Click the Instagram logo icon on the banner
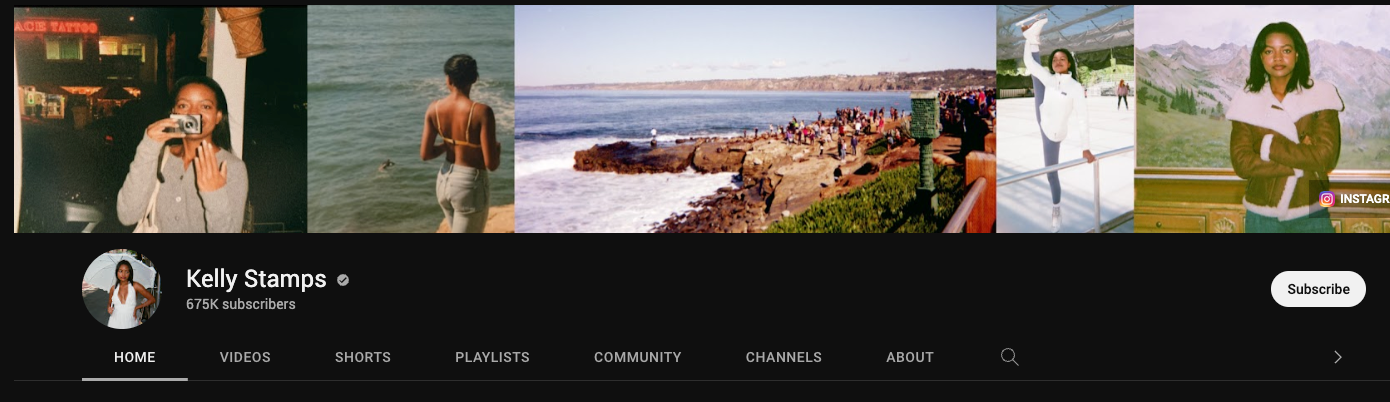This screenshot has height=402, width=1390. coord(1326,199)
